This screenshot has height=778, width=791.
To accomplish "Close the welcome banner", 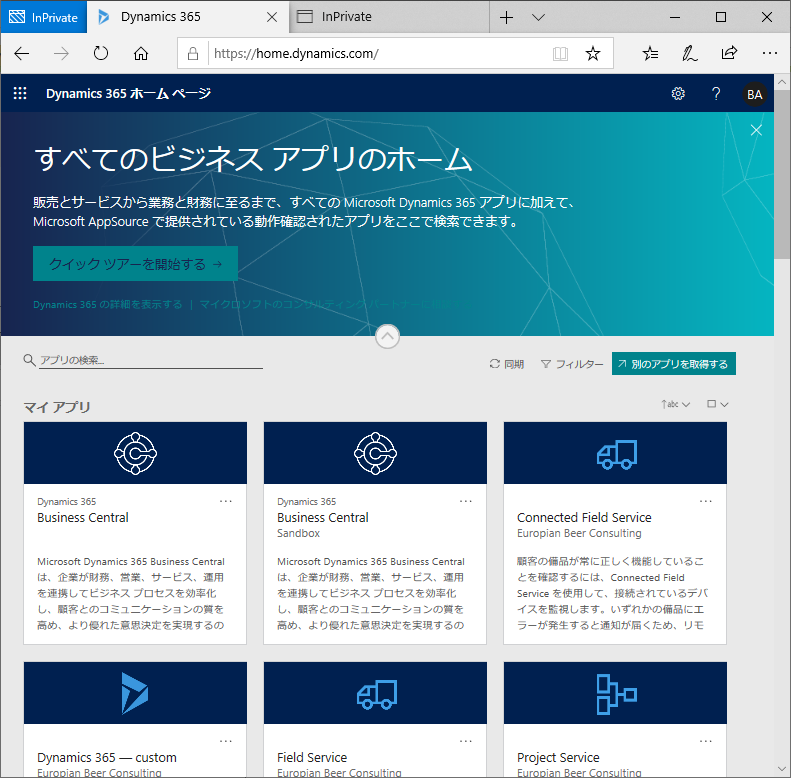I will [x=756, y=130].
